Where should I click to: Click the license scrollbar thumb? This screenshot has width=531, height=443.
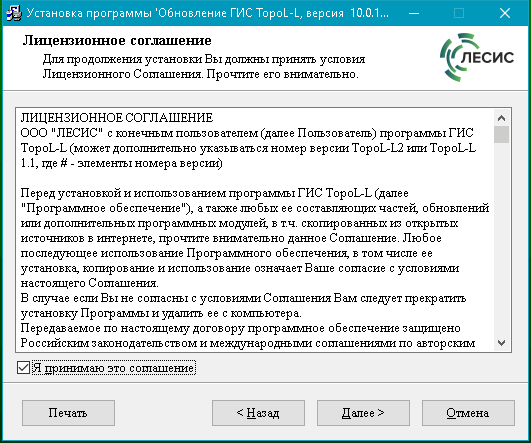click(501, 134)
